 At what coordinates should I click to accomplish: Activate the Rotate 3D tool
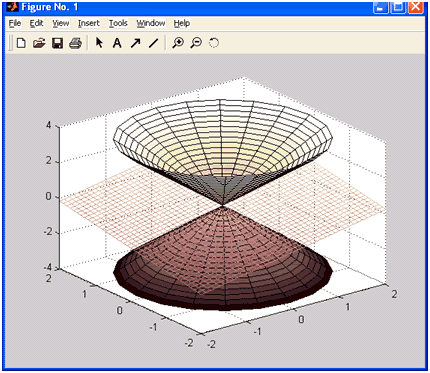pos(214,43)
